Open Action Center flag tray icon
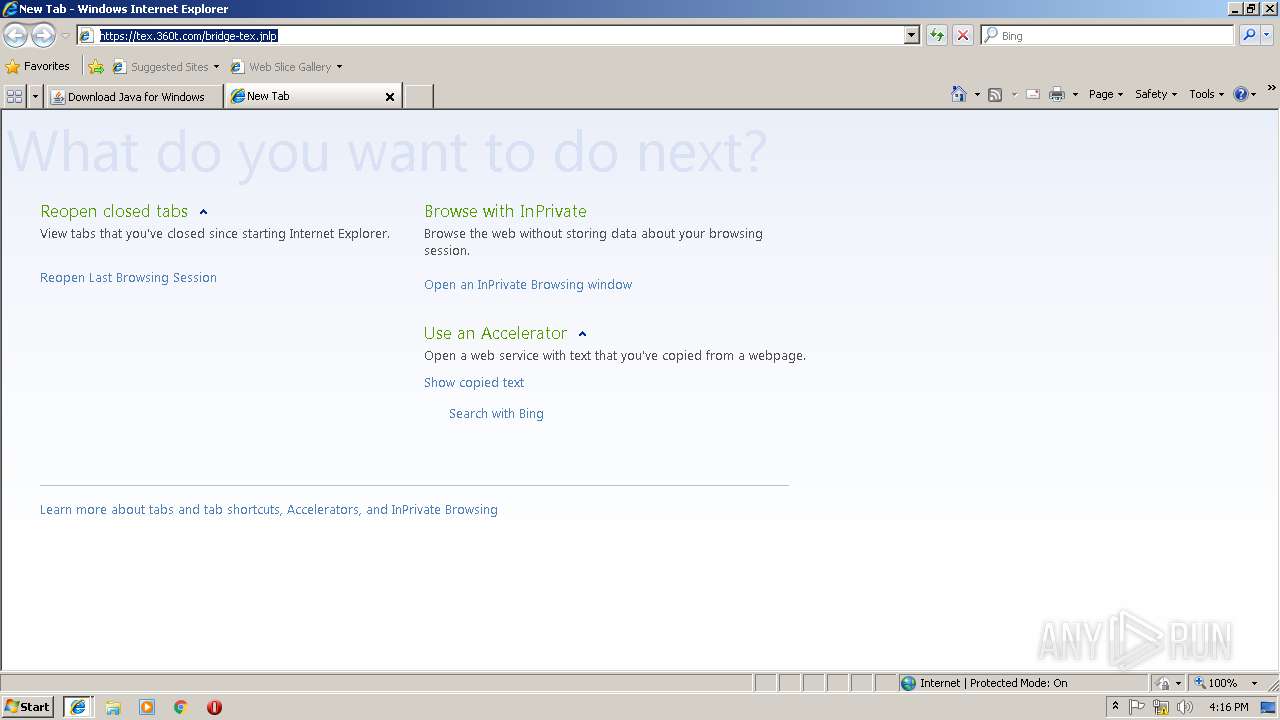This screenshot has width=1280, height=720. pyautogui.click(x=1137, y=707)
